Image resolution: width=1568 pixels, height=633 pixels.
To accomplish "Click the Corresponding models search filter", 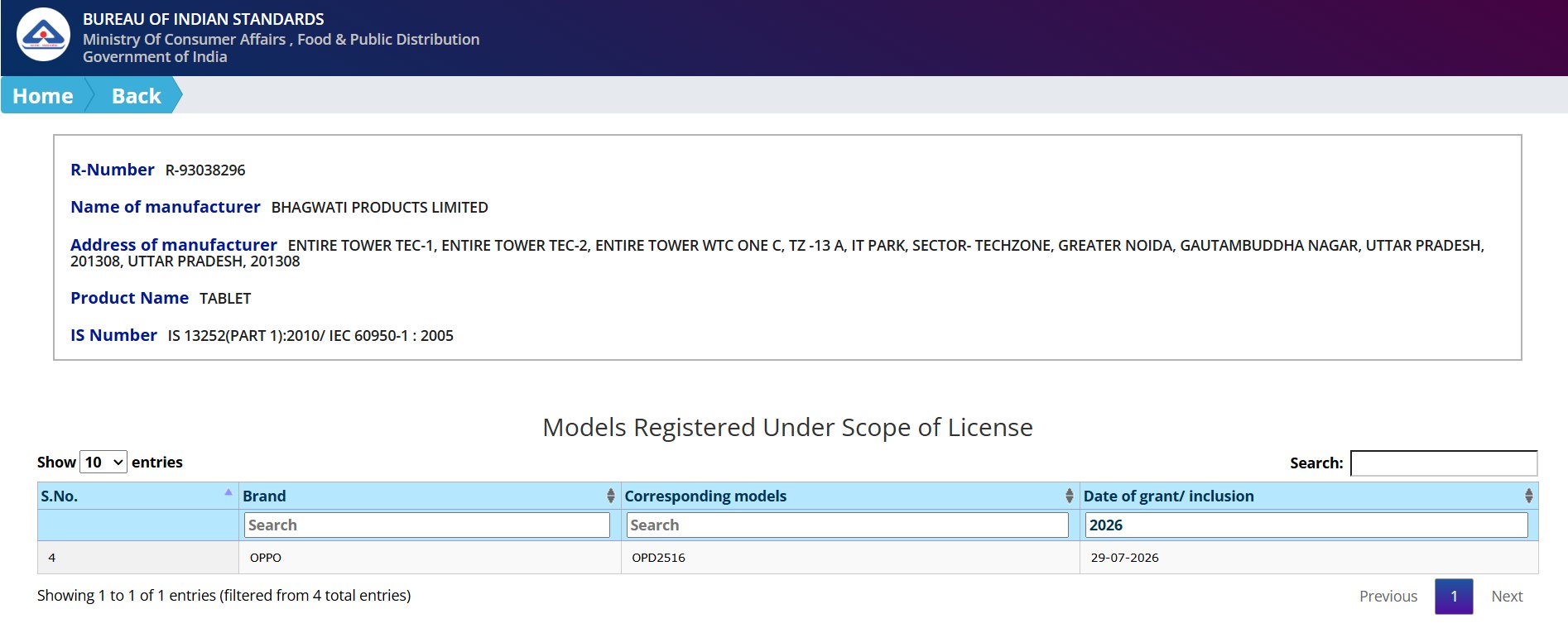I will (x=848, y=525).
